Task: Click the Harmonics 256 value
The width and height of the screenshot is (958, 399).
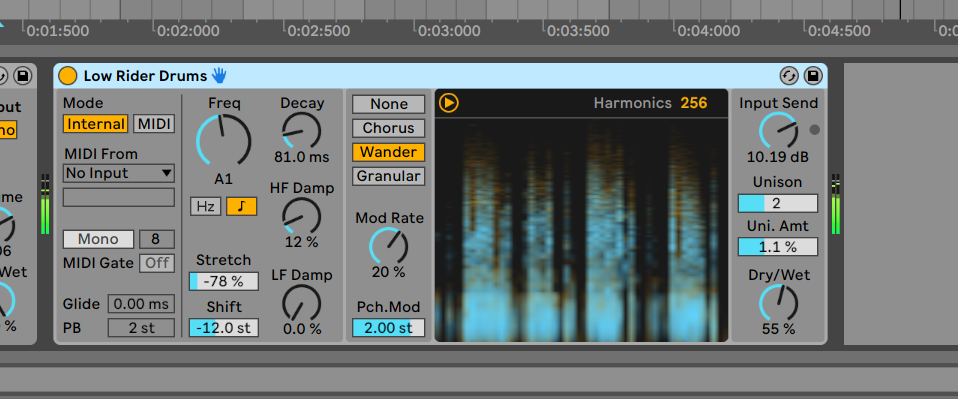Action: (694, 103)
